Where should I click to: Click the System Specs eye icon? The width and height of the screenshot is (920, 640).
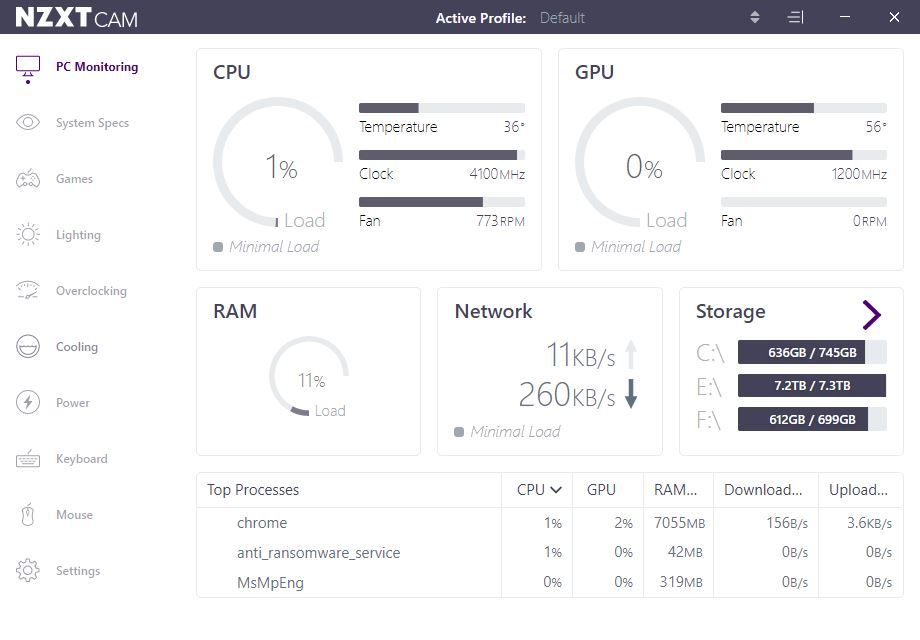pos(28,123)
